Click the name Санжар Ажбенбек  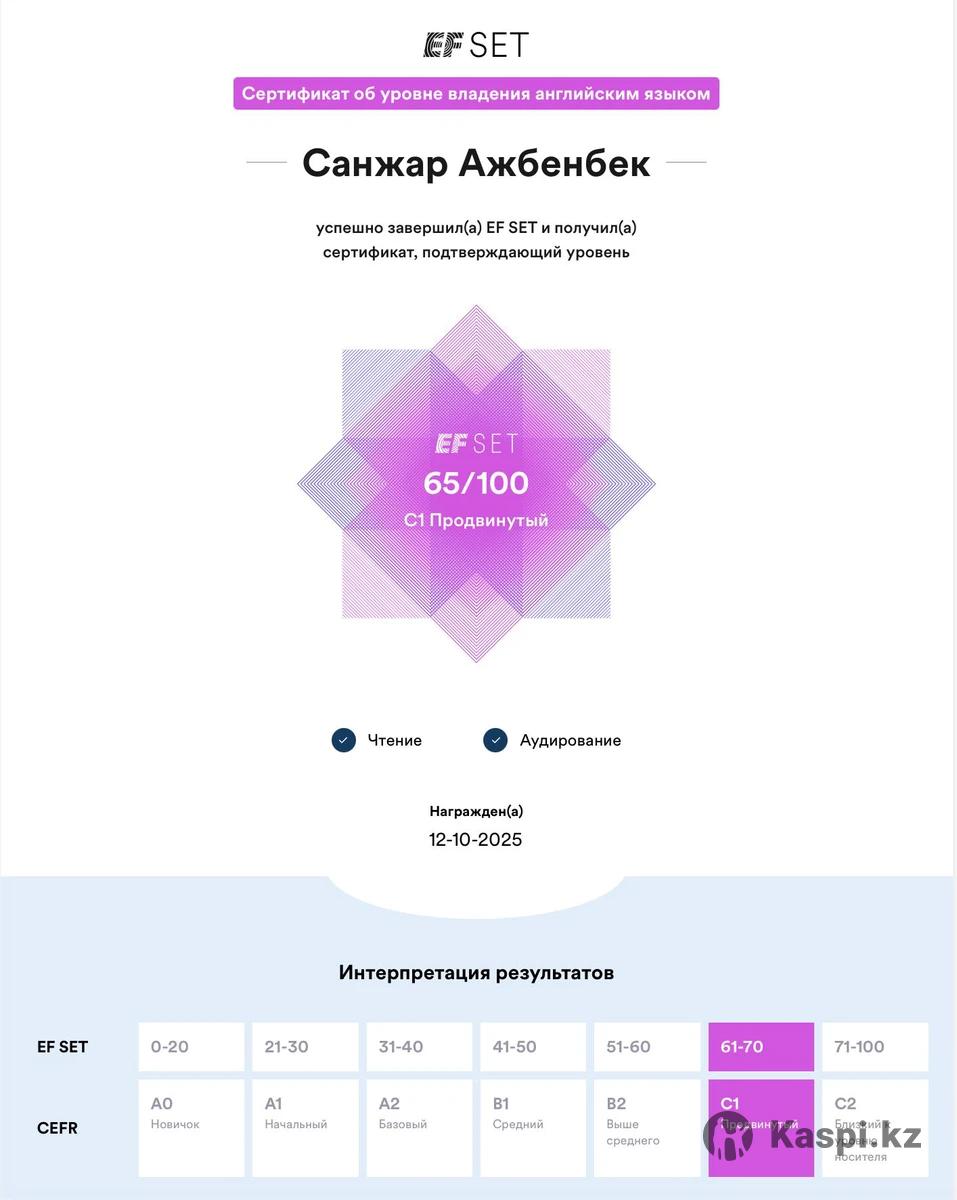(x=476, y=163)
